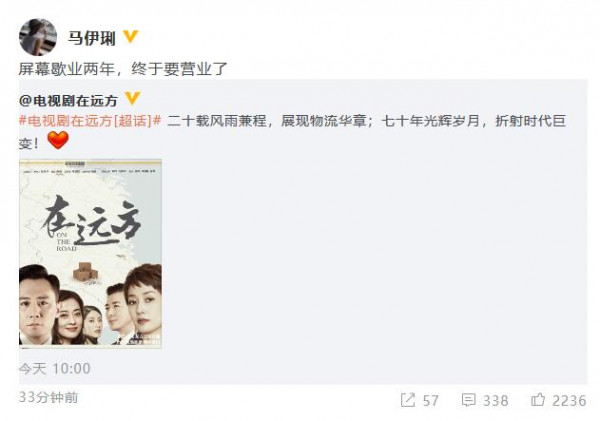This screenshot has width=600, height=421.
Task: Click the 33分钟前 post time
Action: pos(48,397)
